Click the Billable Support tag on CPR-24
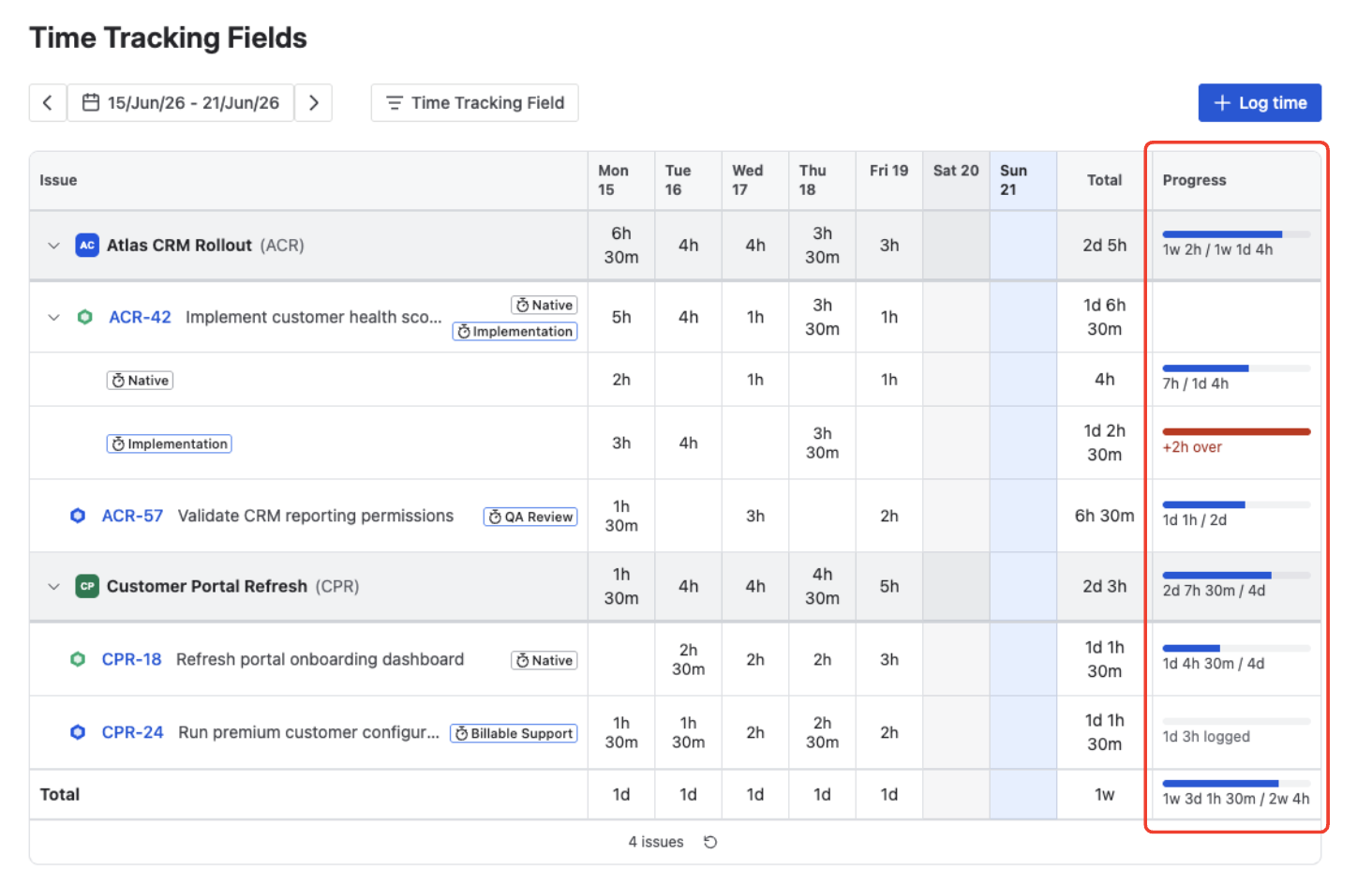Viewport: 1372px width, 886px height. pos(514,734)
